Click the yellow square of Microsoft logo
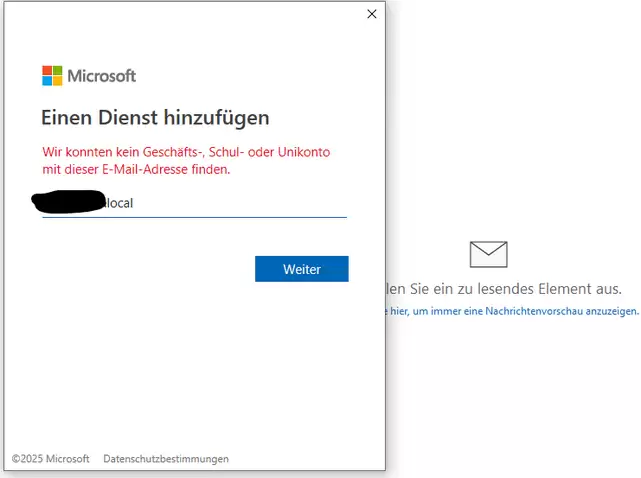Image resolution: width=641 pixels, height=478 pixels. [58, 81]
